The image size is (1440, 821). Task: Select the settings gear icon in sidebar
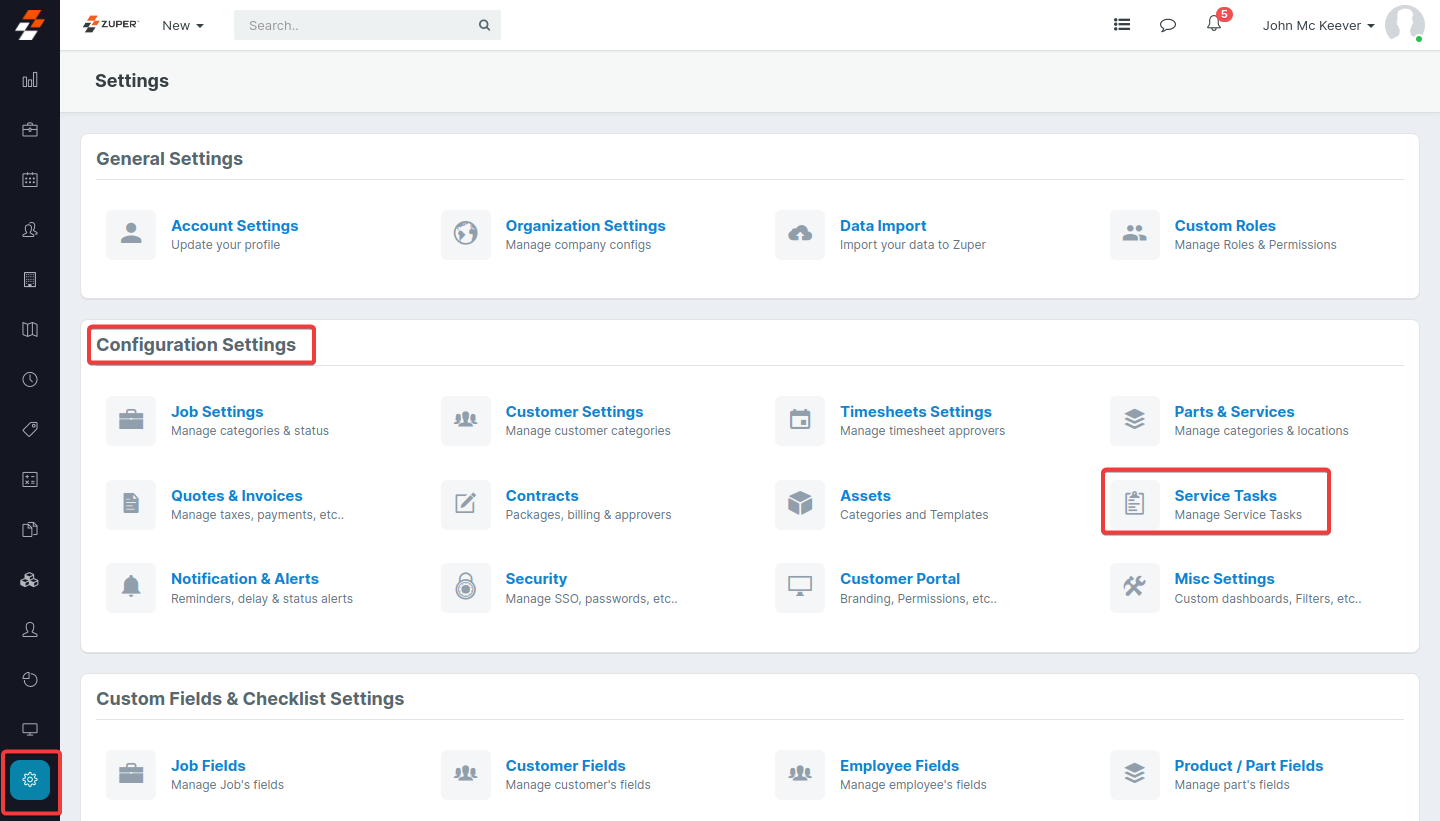30,780
